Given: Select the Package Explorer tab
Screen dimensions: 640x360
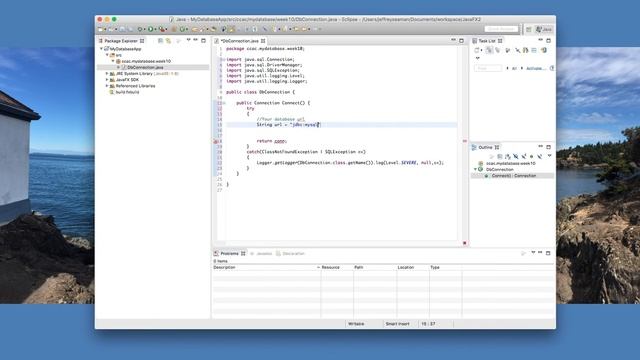Looking at the screenshot, I should 121,41.
